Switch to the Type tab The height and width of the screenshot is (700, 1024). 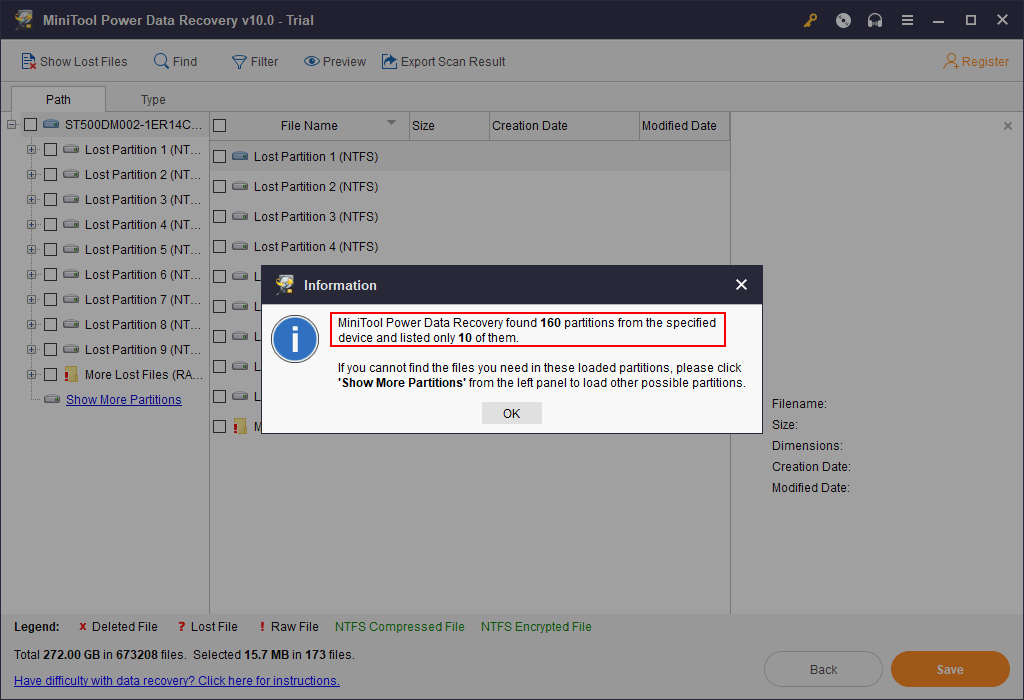pos(153,99)
